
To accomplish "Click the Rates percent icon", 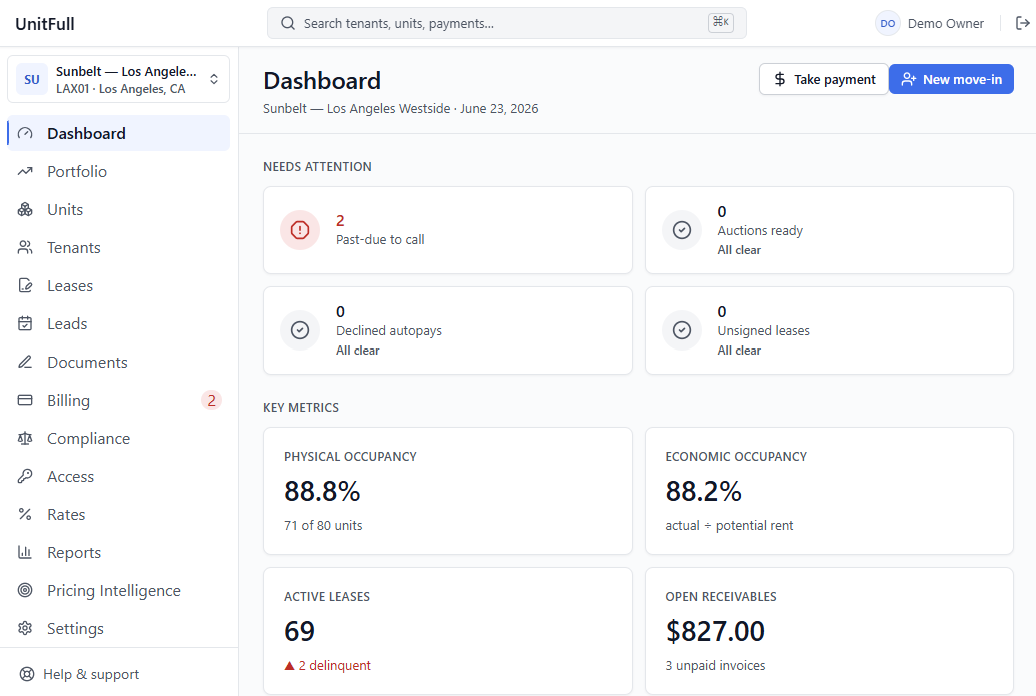I will tap(25, 514).
